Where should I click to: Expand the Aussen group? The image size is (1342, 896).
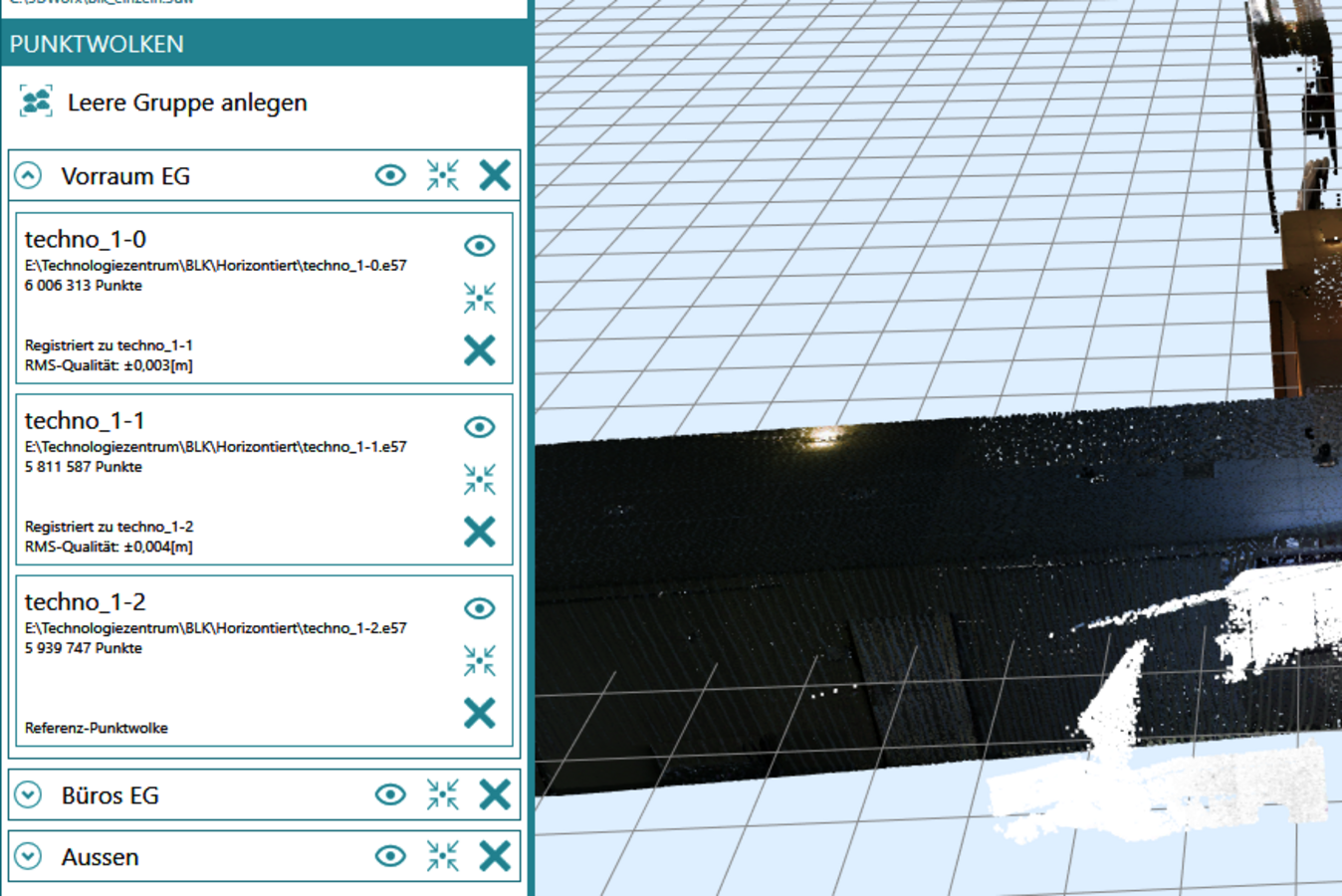click(x=28, y=856)
